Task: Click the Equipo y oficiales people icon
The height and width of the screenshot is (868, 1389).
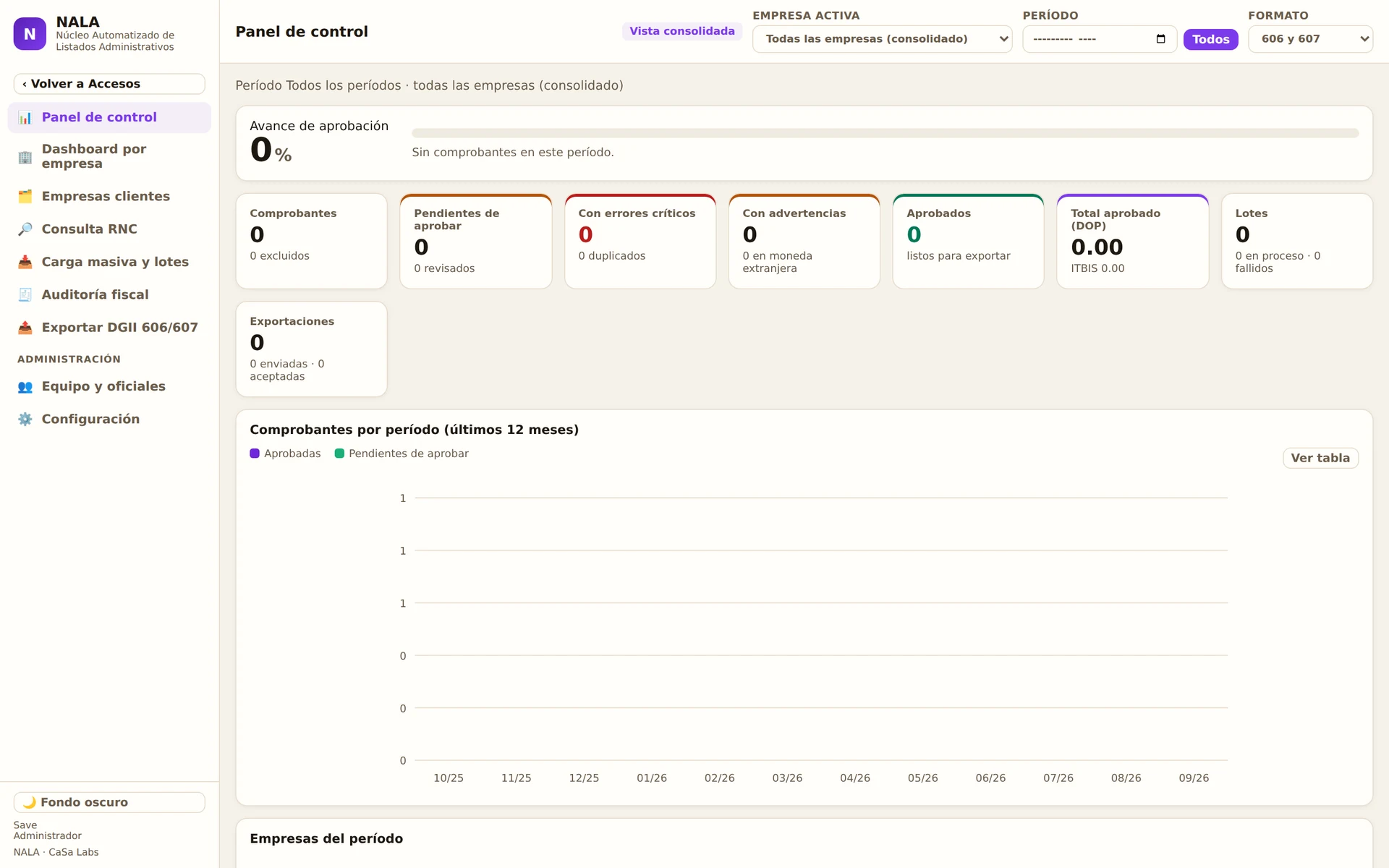Action: [25, 386]
